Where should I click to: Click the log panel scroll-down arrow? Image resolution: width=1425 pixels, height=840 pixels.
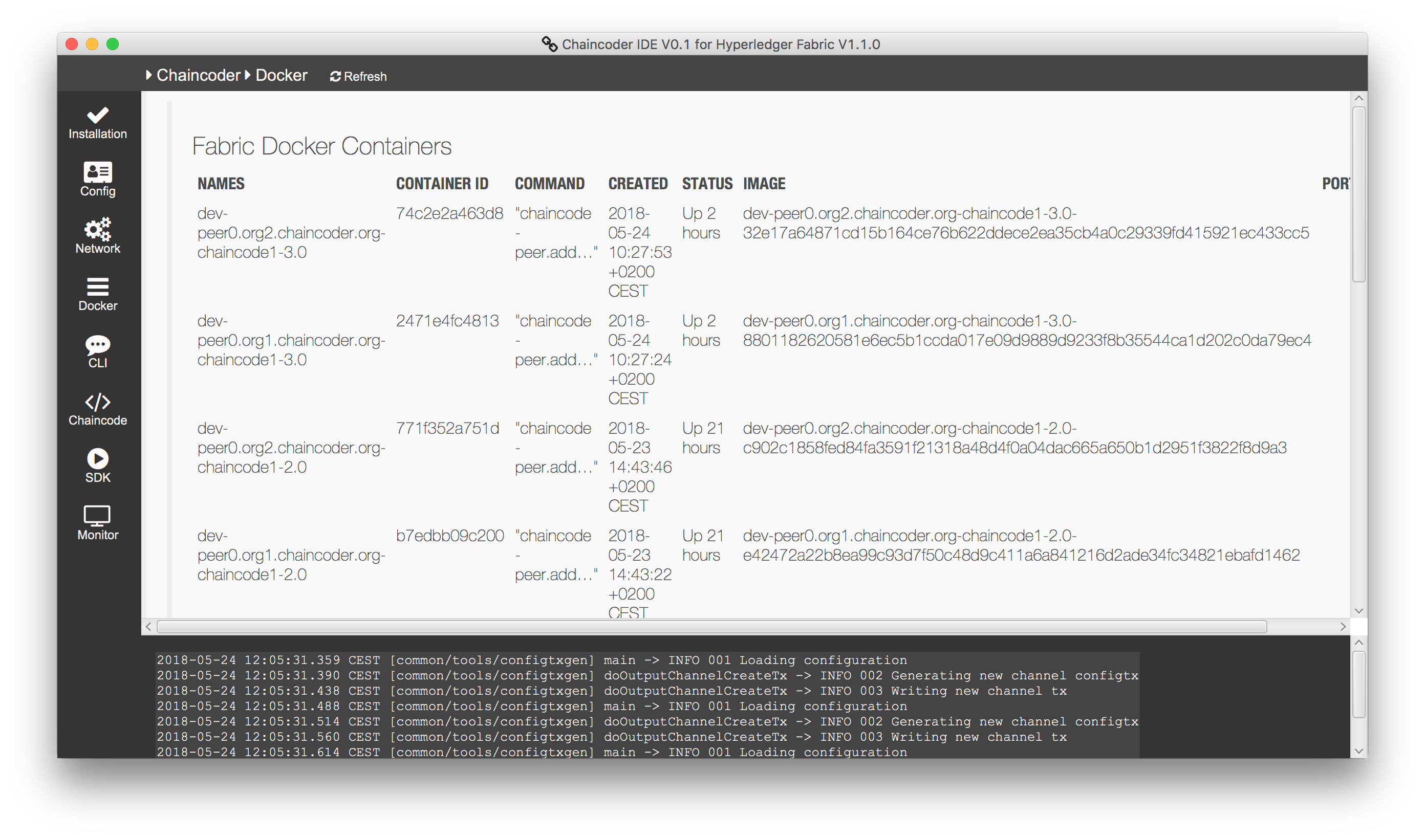pos(1359,751)
